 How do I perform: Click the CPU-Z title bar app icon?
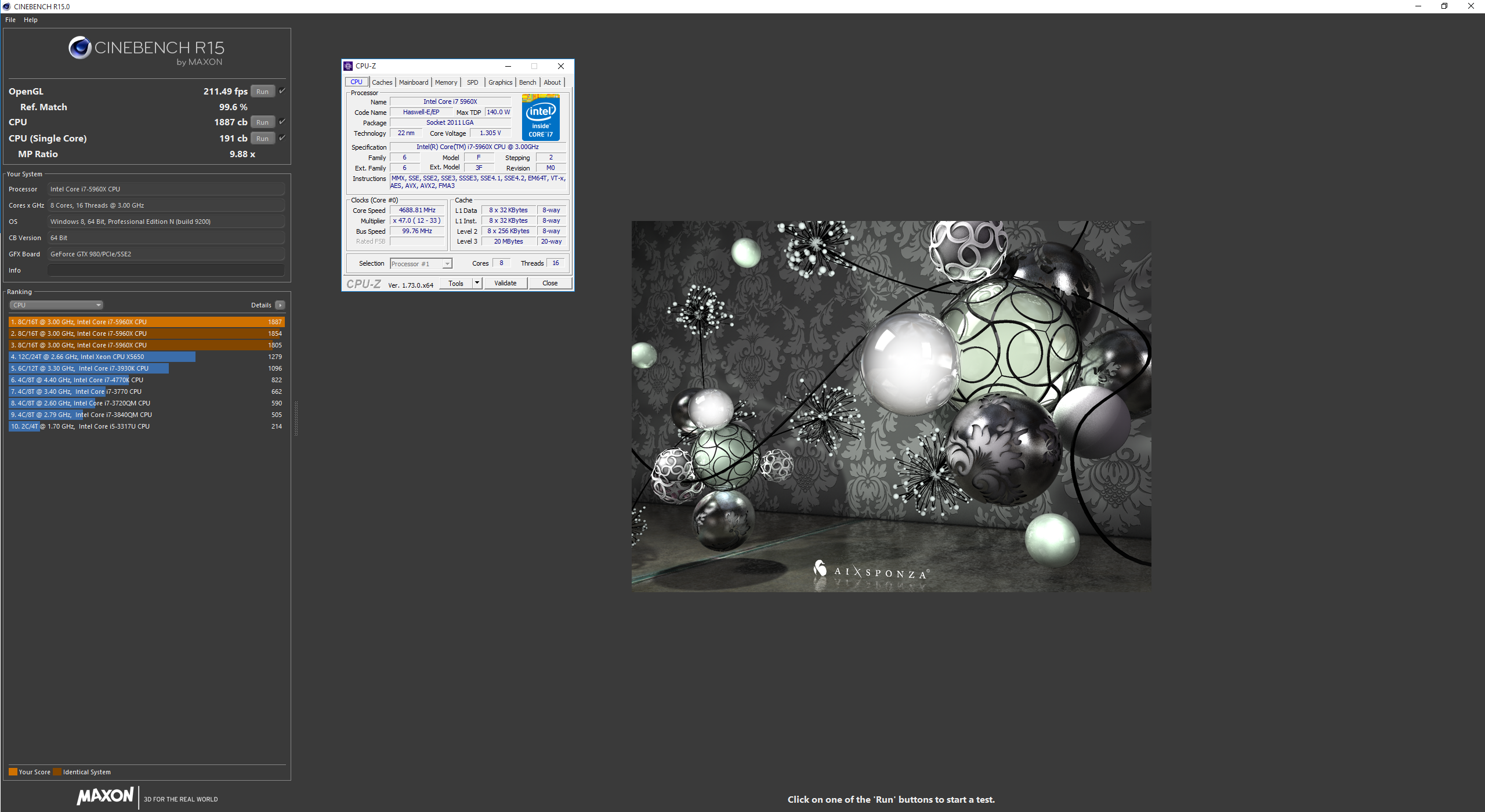(348, 66)
